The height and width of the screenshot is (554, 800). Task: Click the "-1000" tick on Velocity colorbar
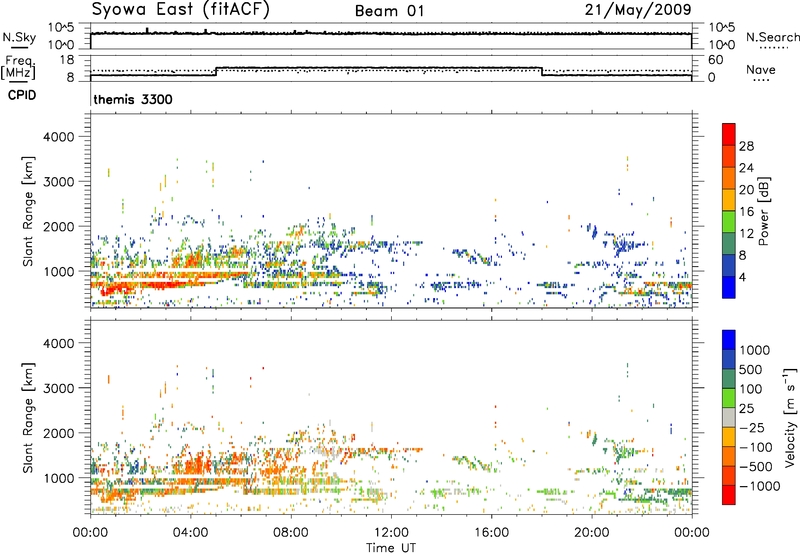(759, 486)
